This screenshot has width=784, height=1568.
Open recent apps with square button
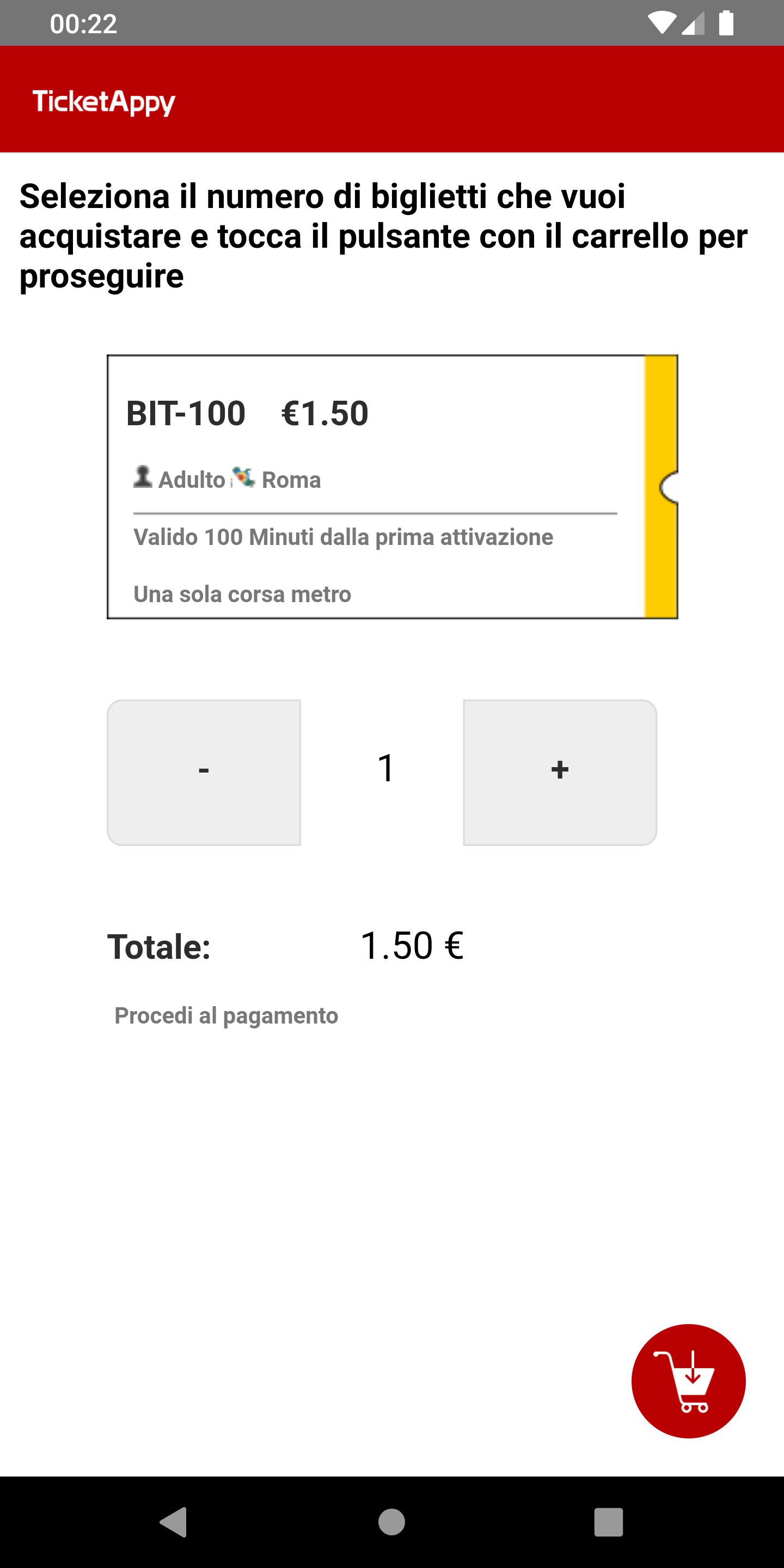point(608,1522)
